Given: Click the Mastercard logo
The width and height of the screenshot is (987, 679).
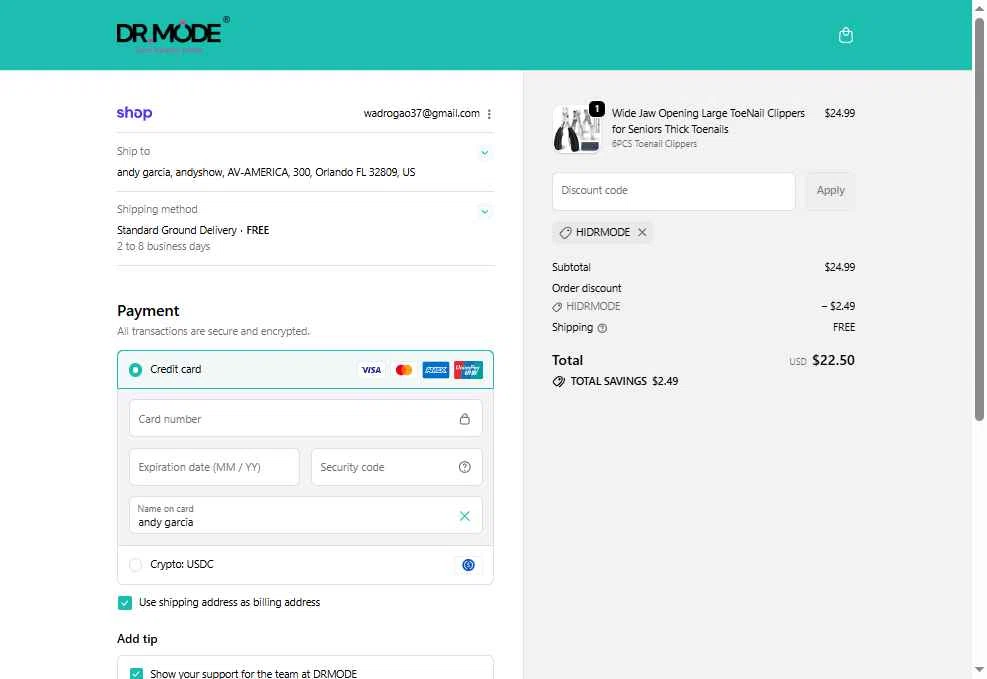Looking at the screenshot, I should click(403, 370).
